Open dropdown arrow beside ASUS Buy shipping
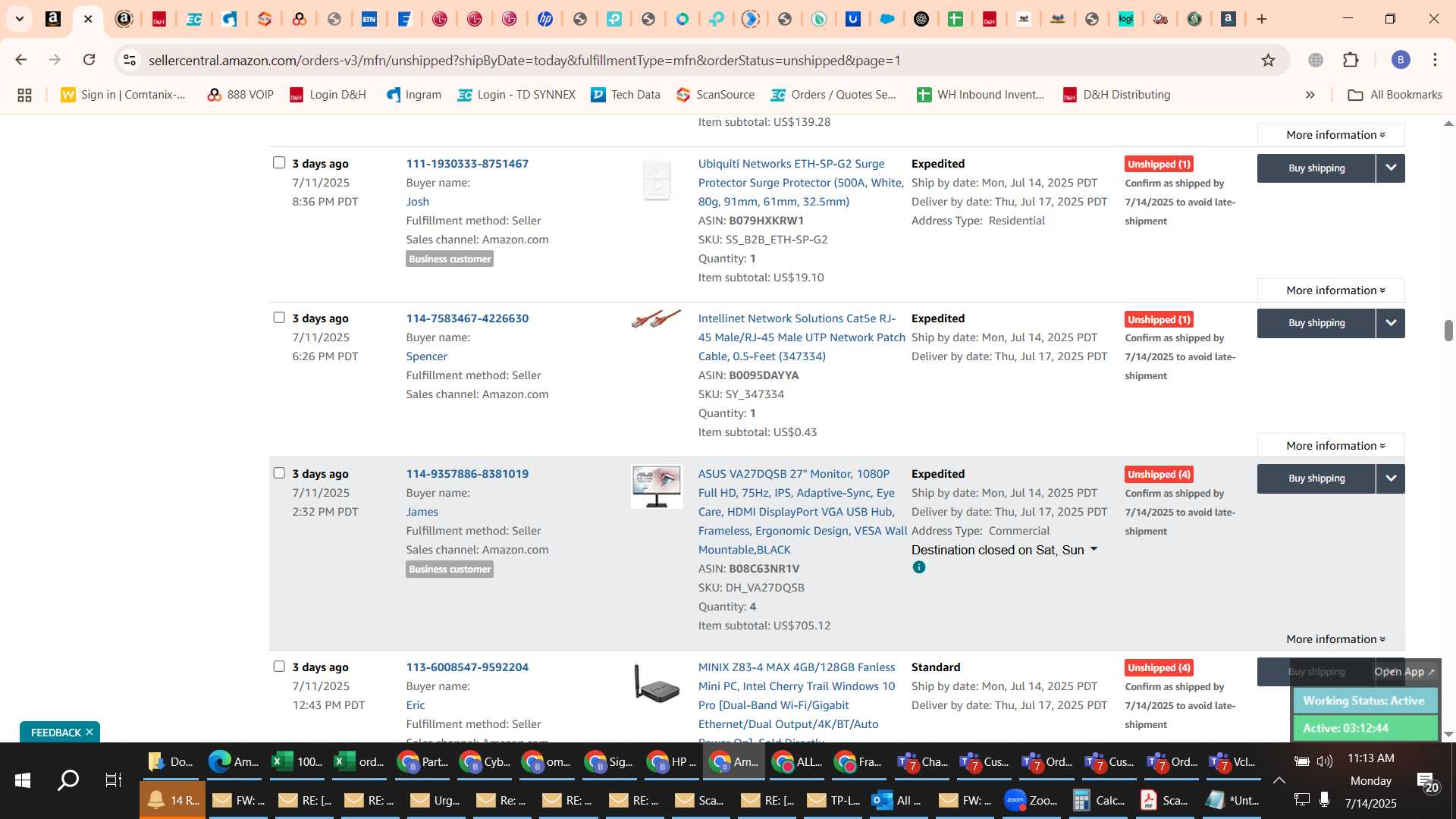Image resolution: width=1456 pixels, height=819 pixels. coord(1391,479)
